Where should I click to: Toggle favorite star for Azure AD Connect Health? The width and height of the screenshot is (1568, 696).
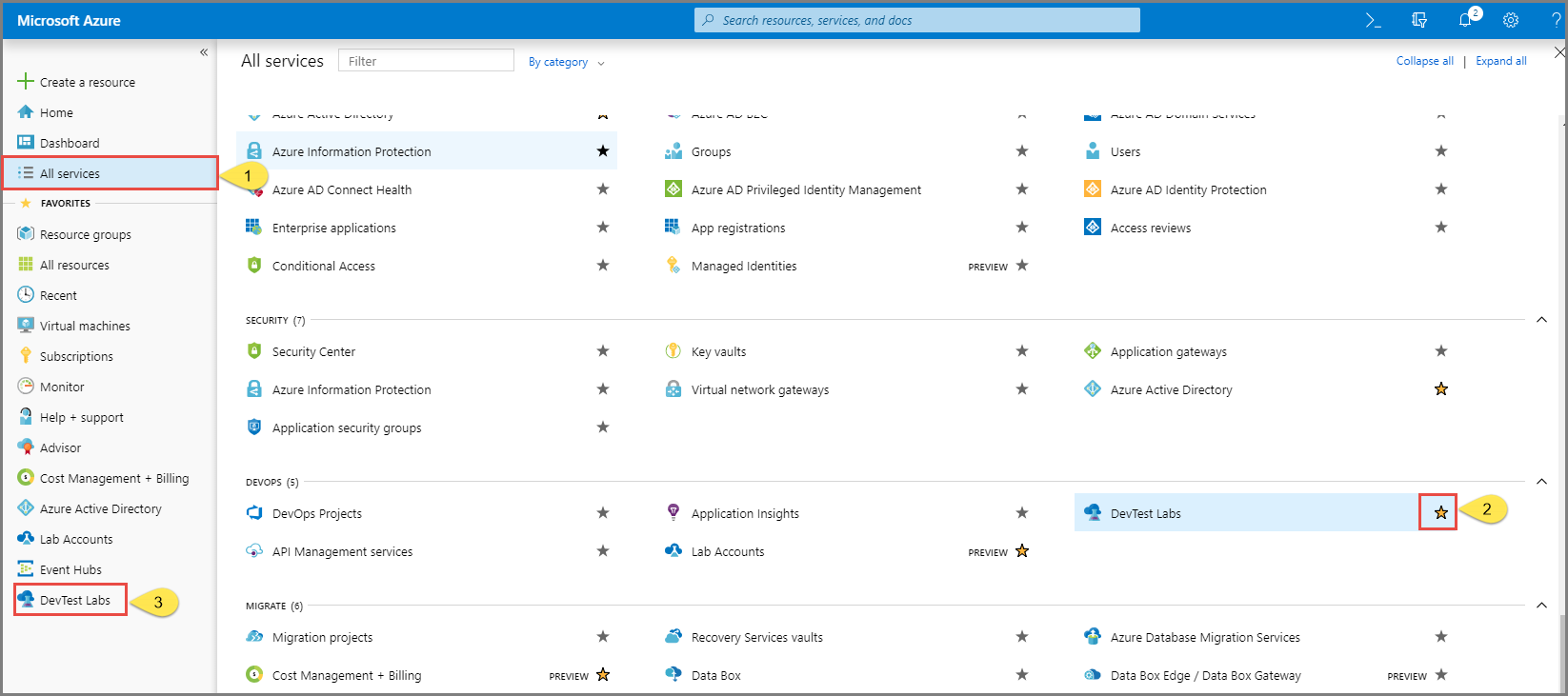[603, 189]
